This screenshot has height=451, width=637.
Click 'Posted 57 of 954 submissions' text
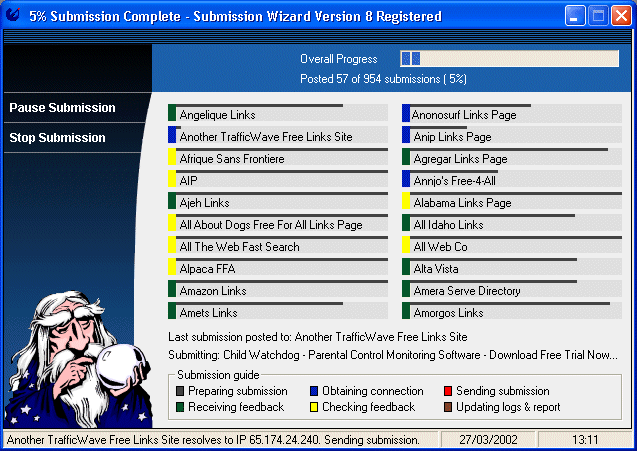(x=383, y=78)
